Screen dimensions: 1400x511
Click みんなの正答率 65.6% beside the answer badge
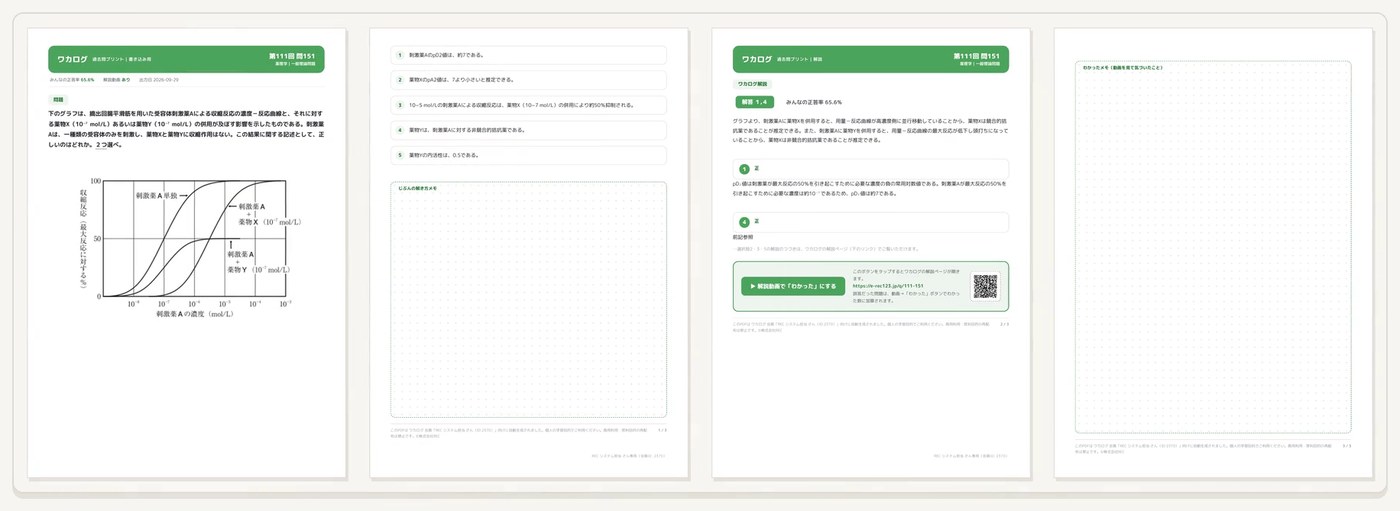[x=814, y=102]
